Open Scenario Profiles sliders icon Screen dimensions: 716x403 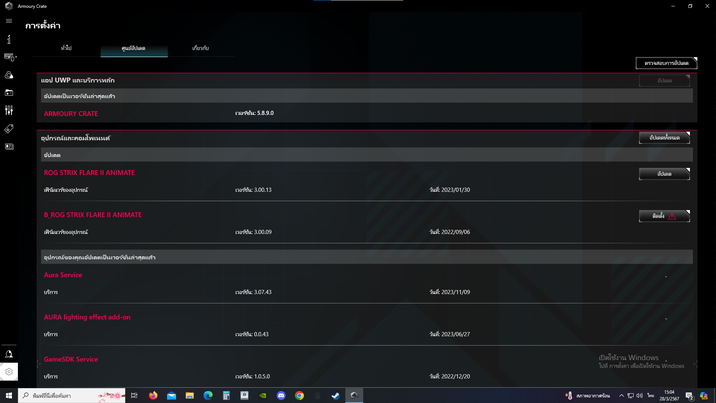click(9, 110)
